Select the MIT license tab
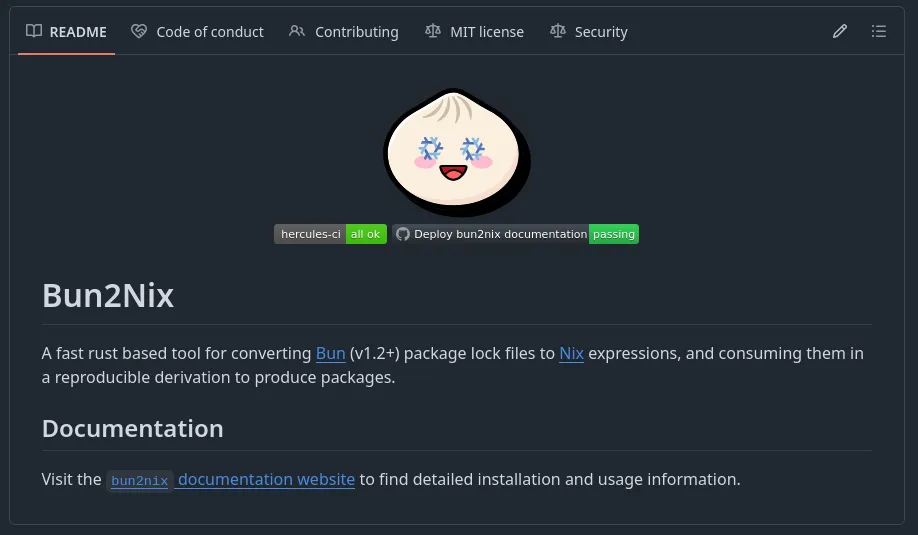 [x=486, y=32]
